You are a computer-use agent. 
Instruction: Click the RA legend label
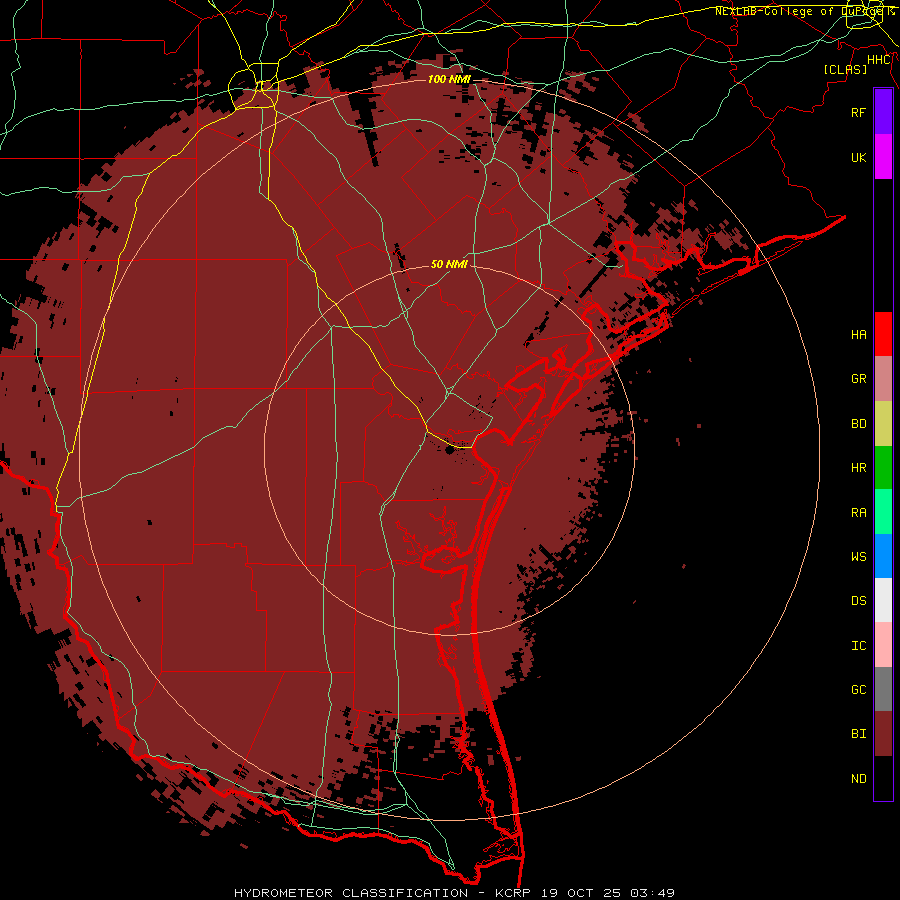pyautogui.click(x=859, y=513)
